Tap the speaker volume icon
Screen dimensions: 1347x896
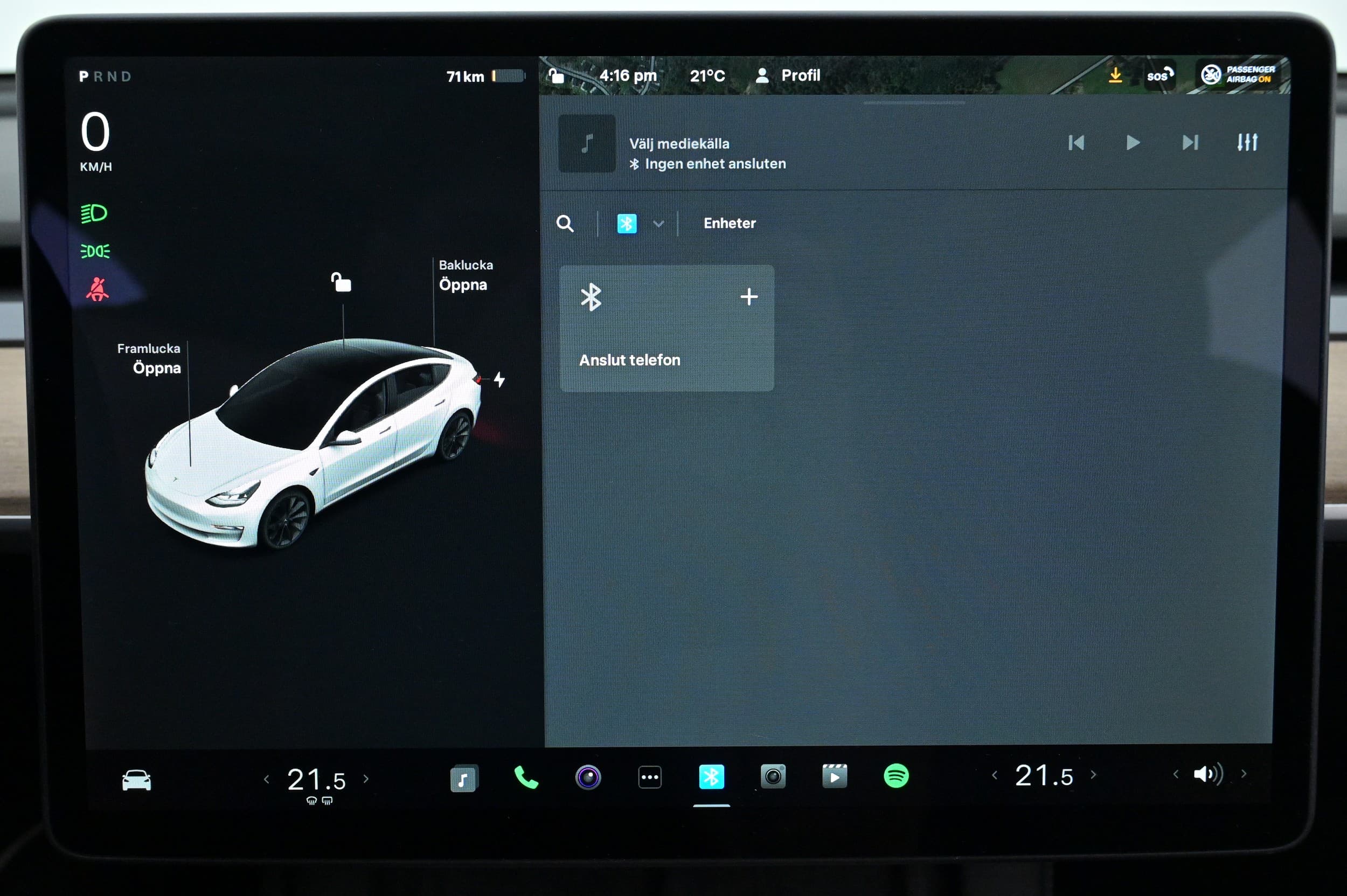[x=1208, y=774]
